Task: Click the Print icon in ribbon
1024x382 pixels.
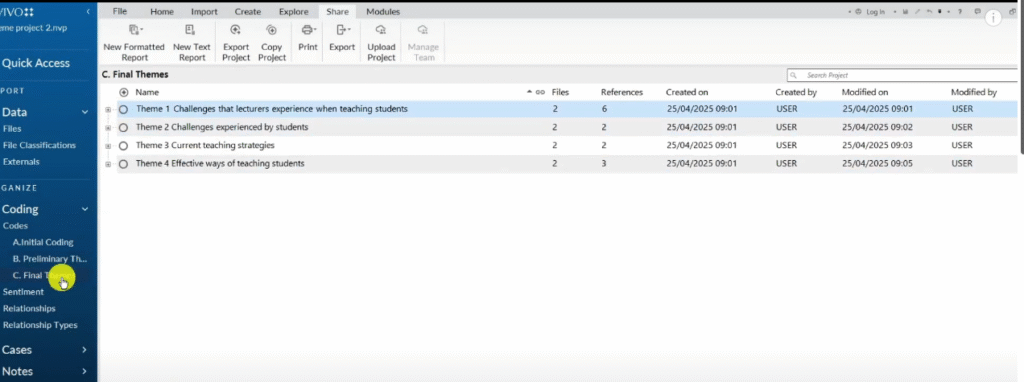Action: [308, 30]
